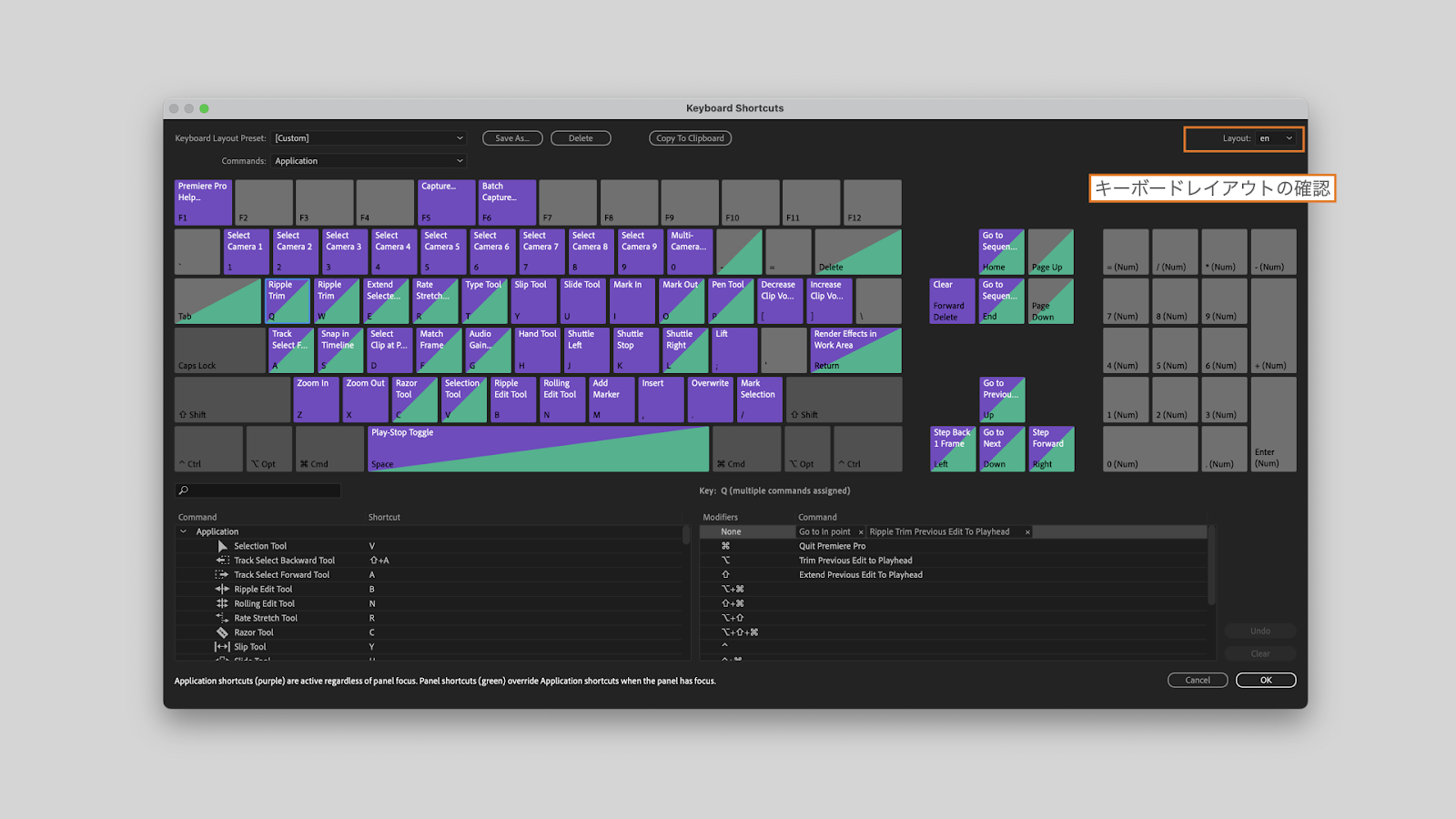Select the Play-Stop Toggle Space key
Viewport: 1456px width, 819px height.
539,449
